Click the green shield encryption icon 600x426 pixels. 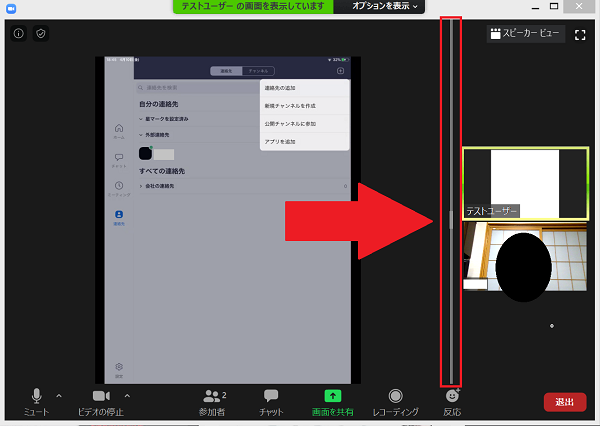(x=41, y=34)
